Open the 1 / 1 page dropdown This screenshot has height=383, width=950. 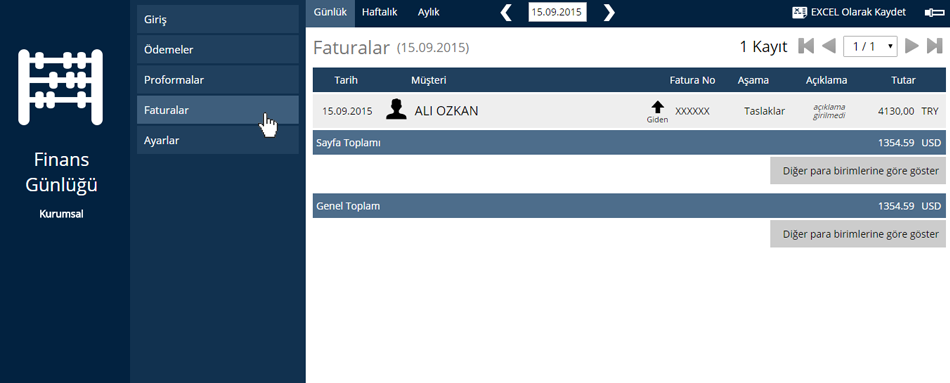[x=870, y=46]
